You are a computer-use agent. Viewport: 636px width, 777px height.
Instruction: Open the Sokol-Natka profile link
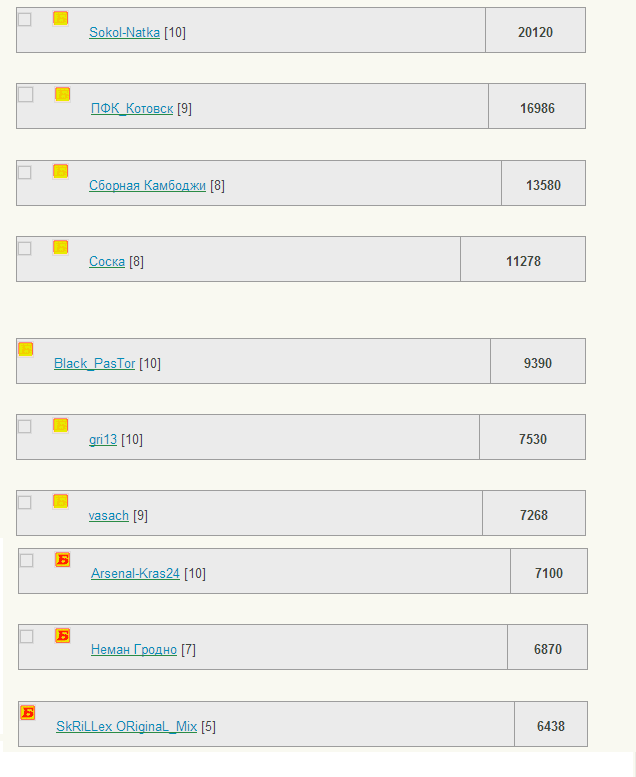pyautogui.click(x=124, y=33)
